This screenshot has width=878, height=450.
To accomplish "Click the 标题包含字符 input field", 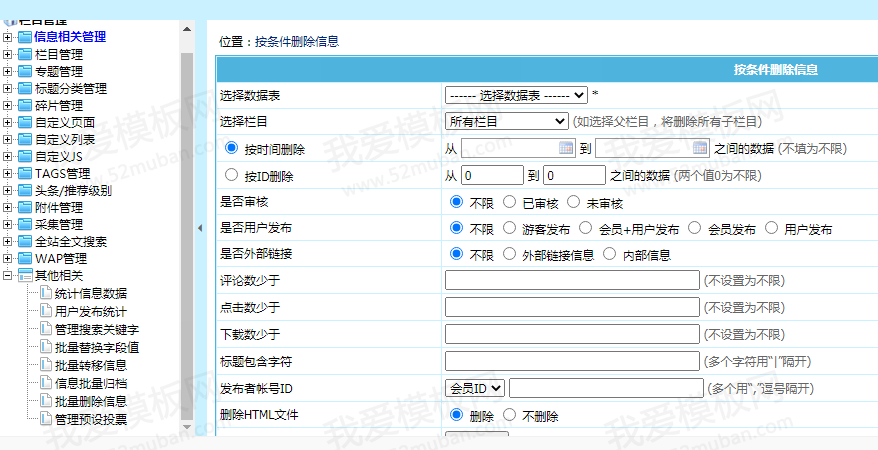I will tap(572, 361).
